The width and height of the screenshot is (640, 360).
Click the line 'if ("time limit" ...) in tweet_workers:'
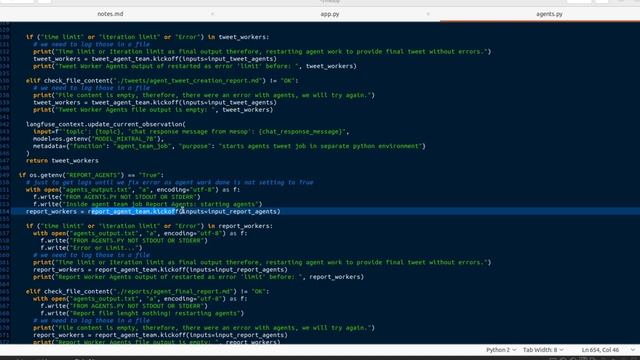click(147, 37)
